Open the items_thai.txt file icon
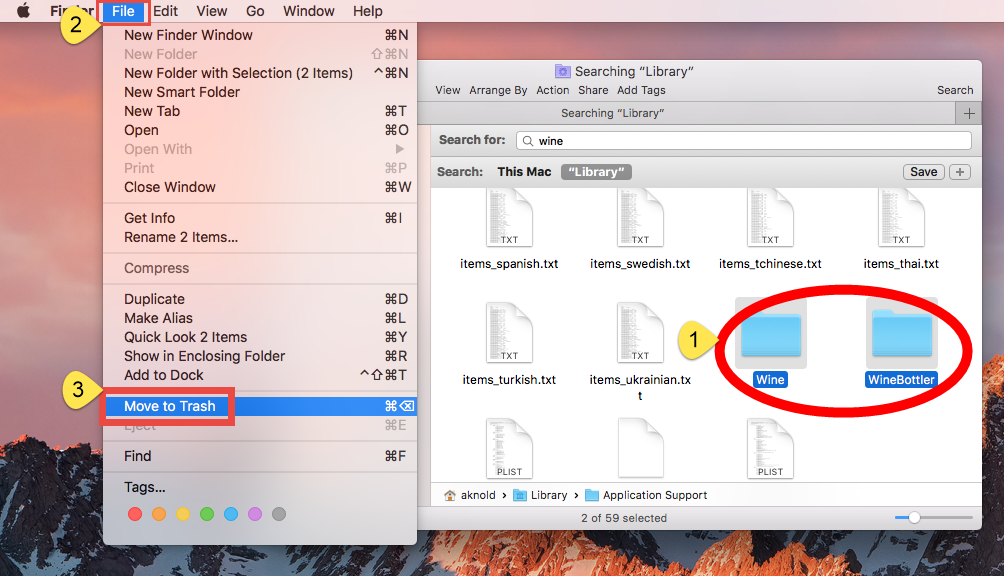This screenshot has width=1004, height=576. (x=901, y=216)
